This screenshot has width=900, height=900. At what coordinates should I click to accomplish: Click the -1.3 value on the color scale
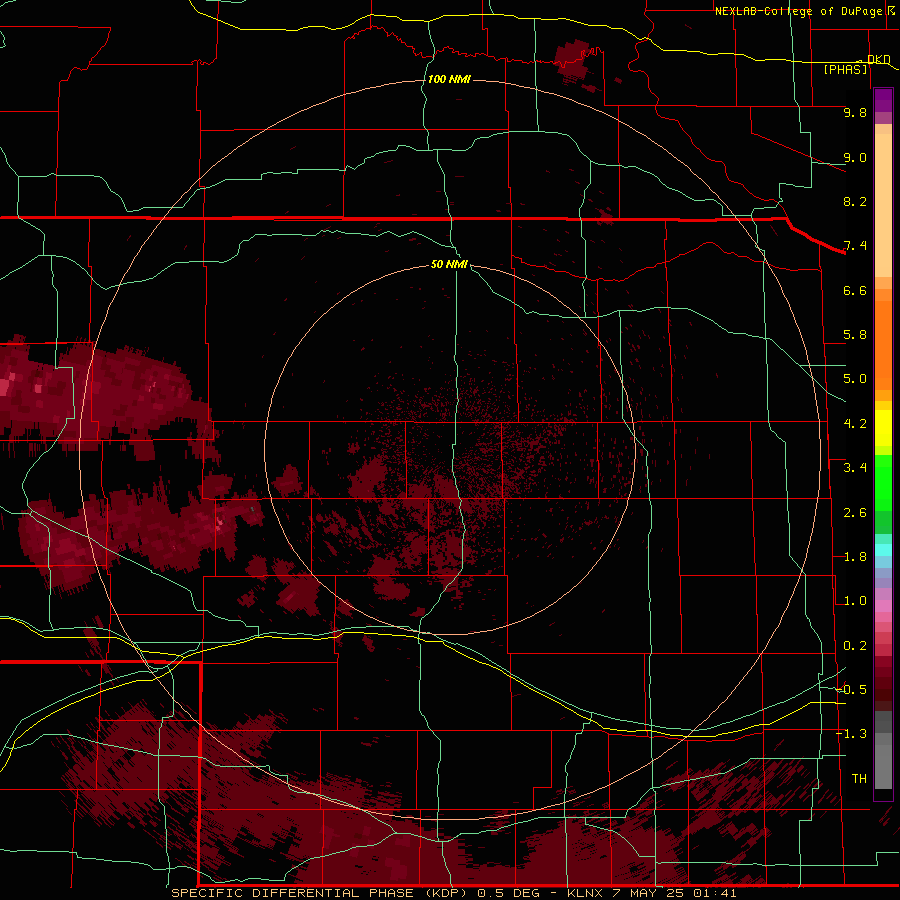coord(852,734)
